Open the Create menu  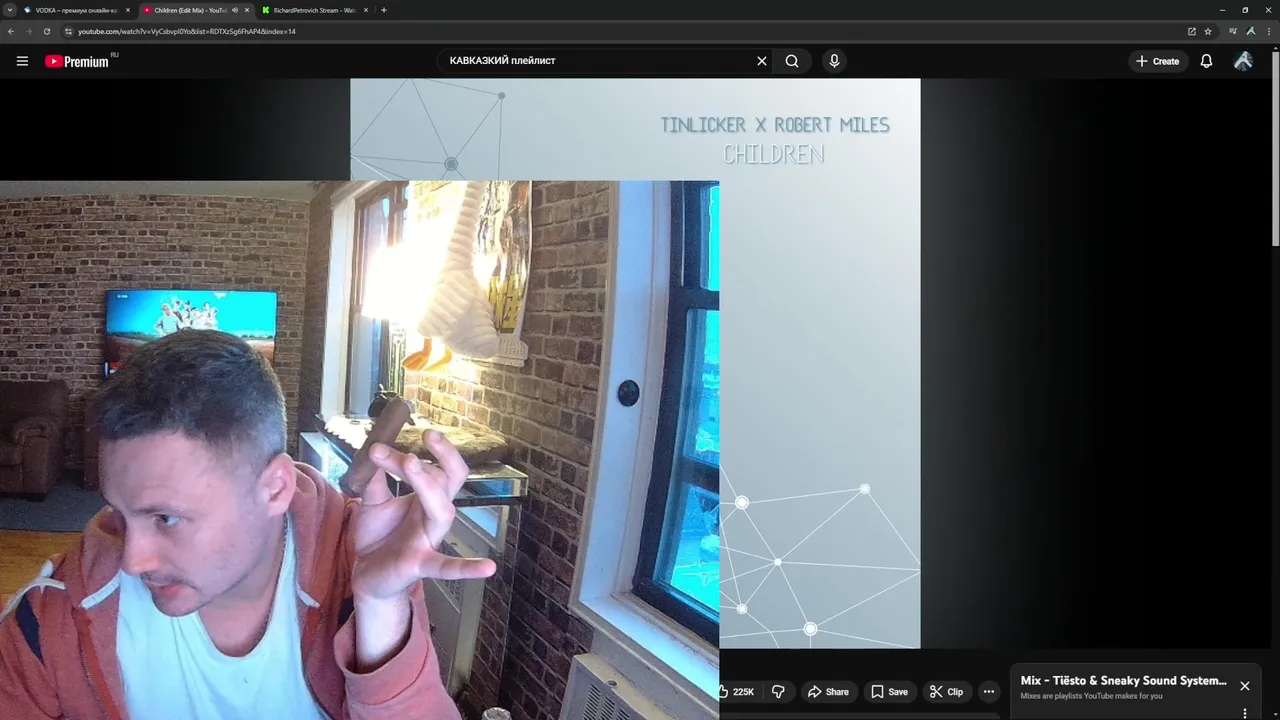pyautogui.click(x=1158, y=61)
